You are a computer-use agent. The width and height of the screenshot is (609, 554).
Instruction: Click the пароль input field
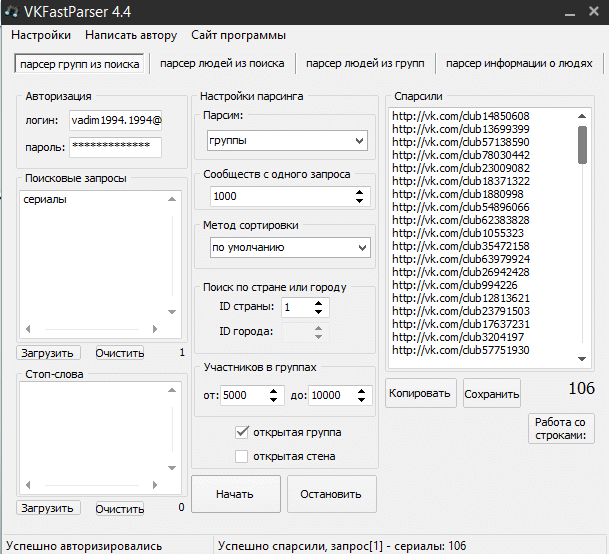click(x=115, y=147)
